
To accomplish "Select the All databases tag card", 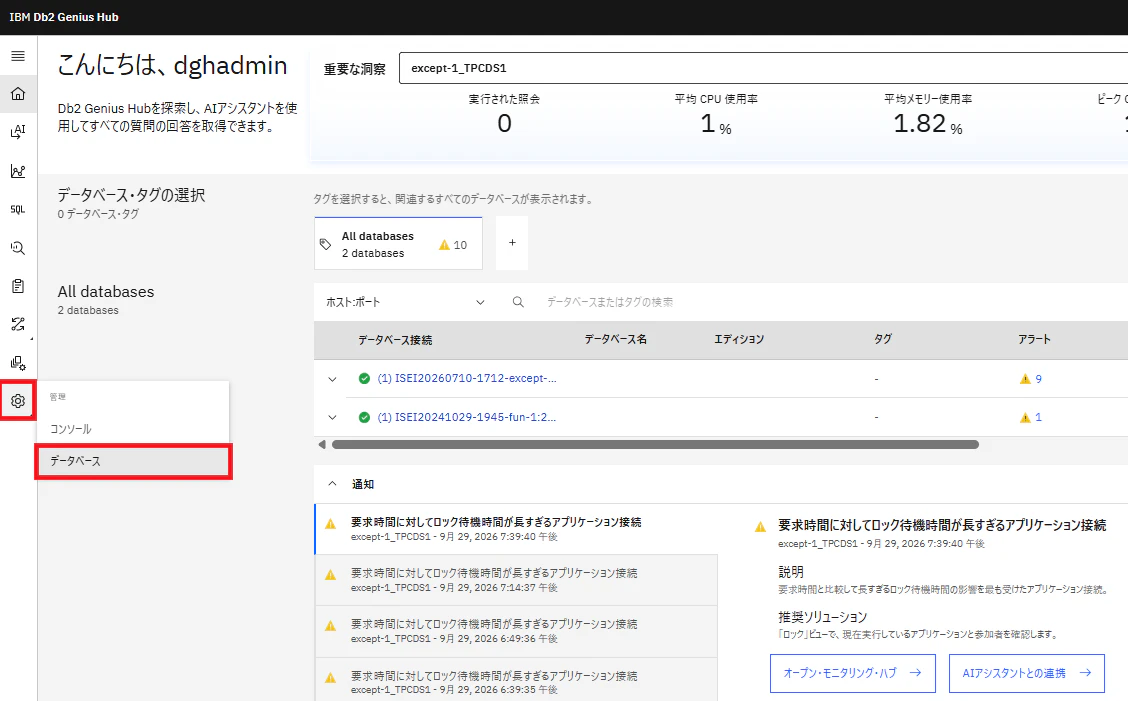I will (x=399, y=244).
